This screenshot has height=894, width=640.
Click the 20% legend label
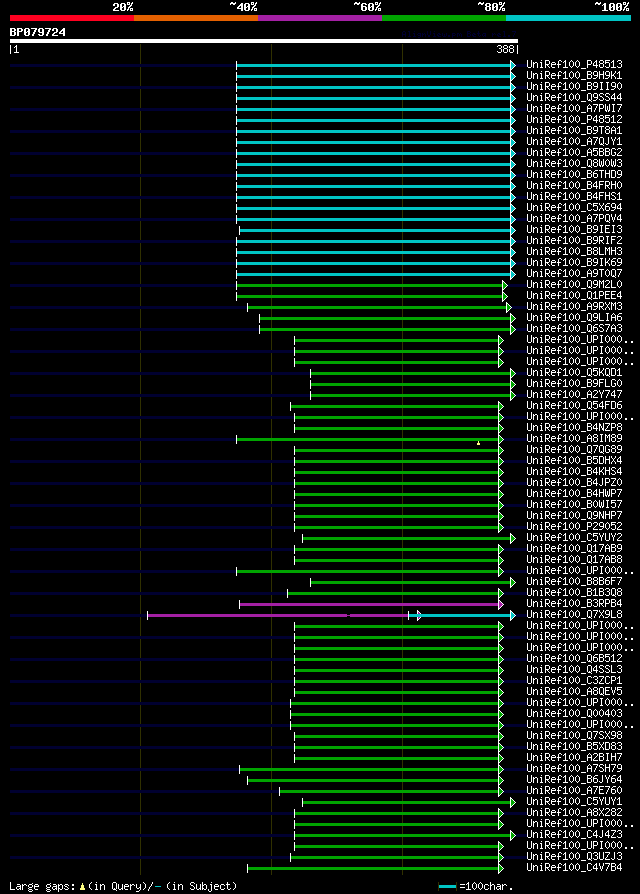point(123,7)
